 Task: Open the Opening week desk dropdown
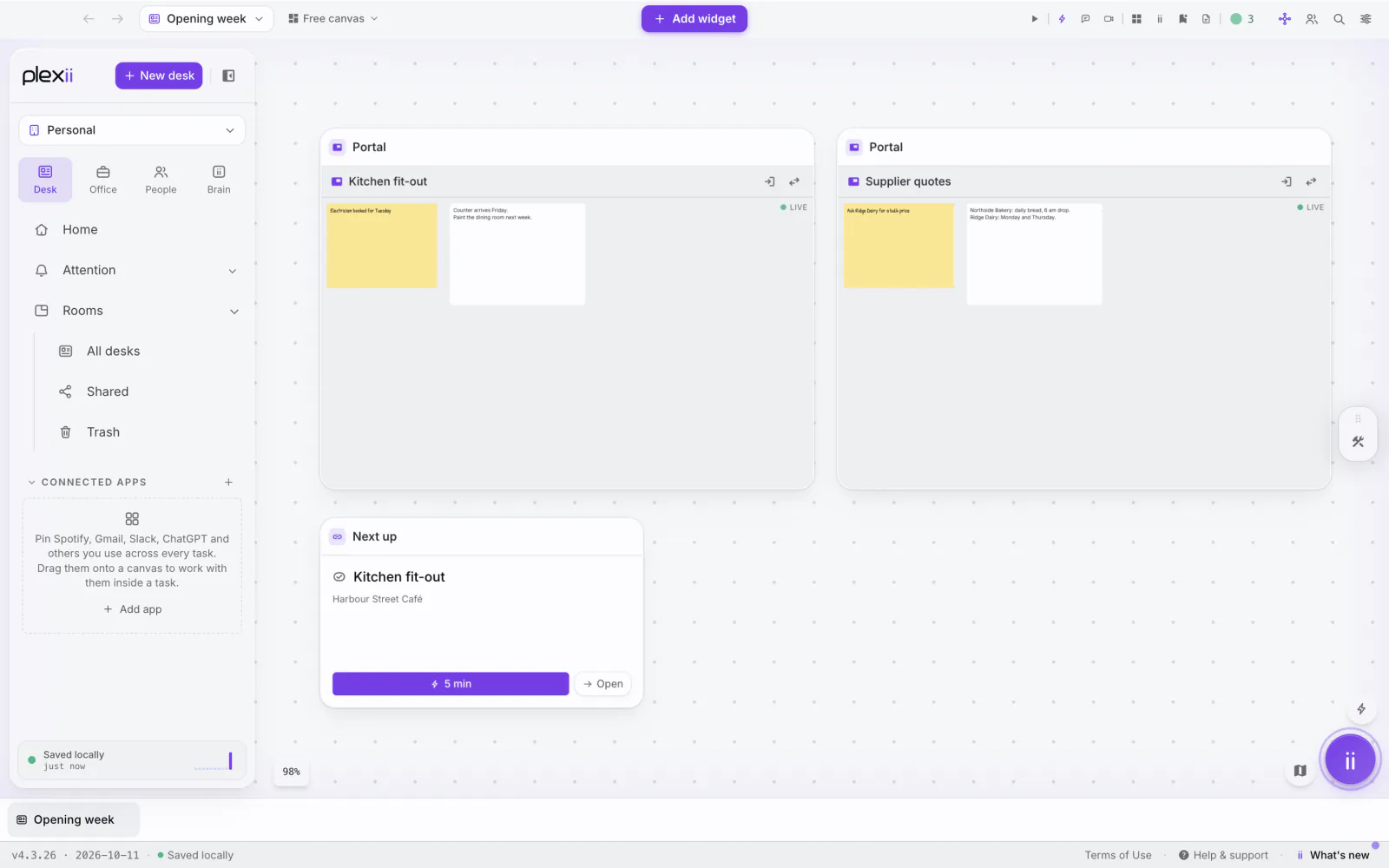click(x=207, y=18)
